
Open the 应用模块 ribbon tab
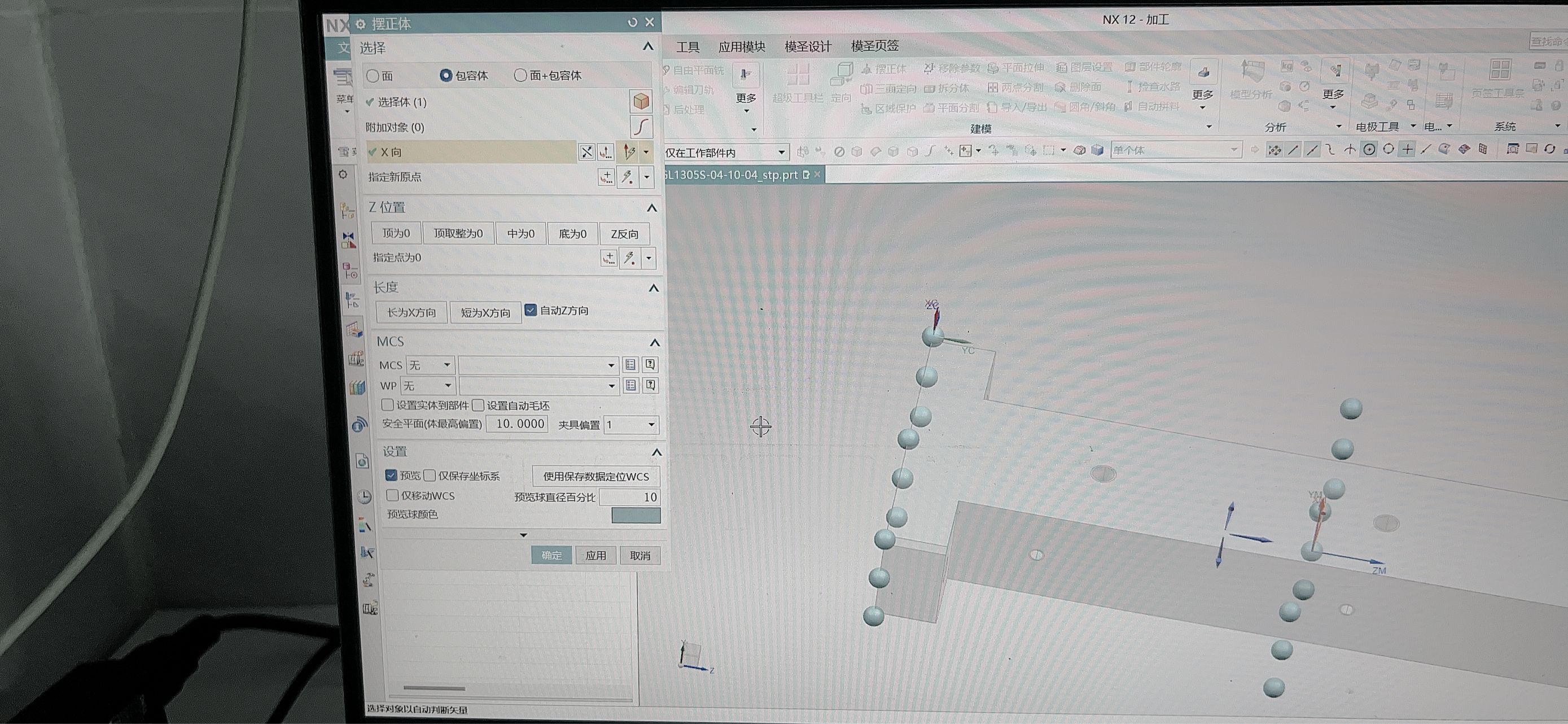click(x=742, y=46)
